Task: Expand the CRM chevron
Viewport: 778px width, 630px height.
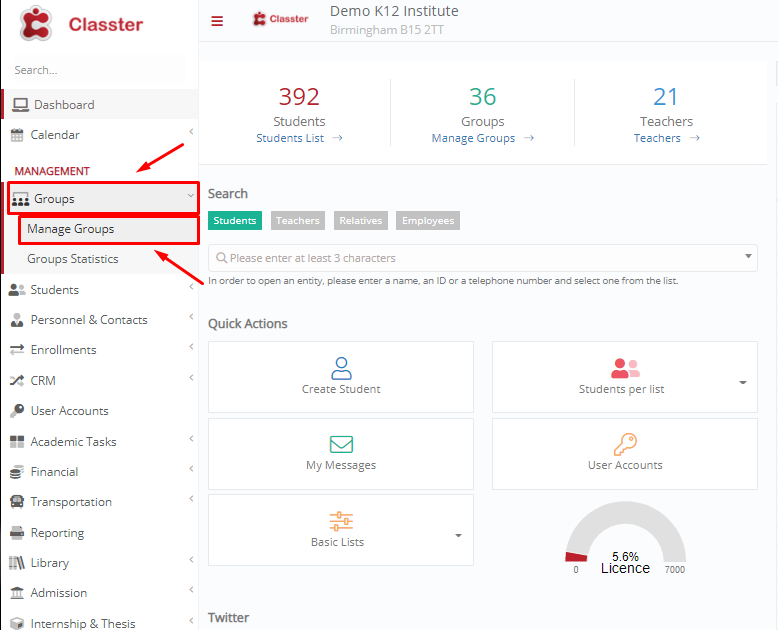Action: pyautogui.click(x=191, y=378)
